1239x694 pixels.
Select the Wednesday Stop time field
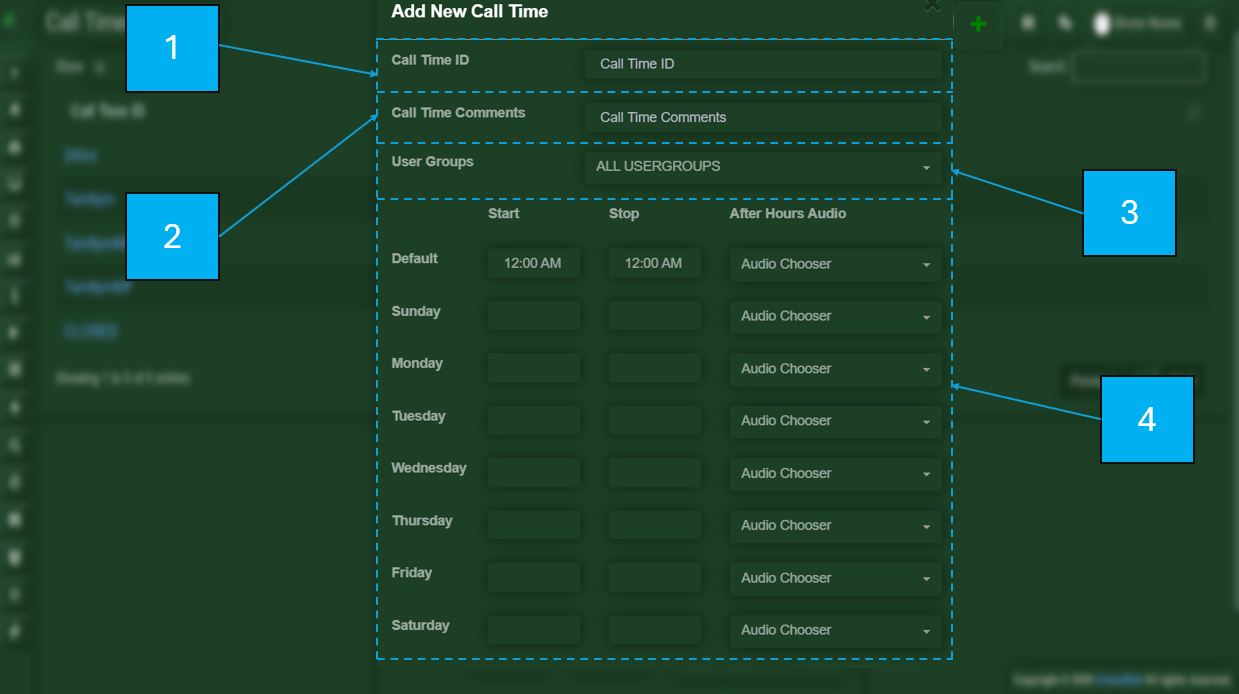[x=654, y=473]
